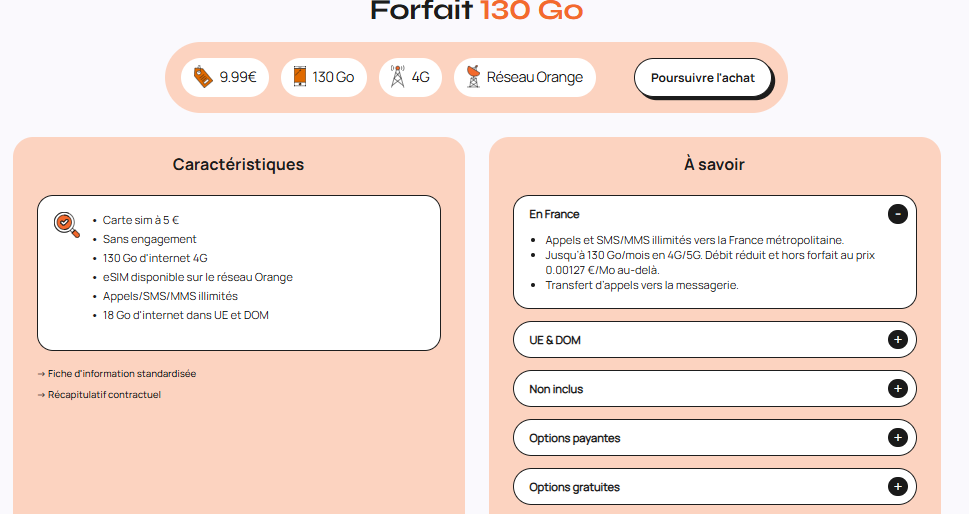Click the Caractéristiques heading

239,164
